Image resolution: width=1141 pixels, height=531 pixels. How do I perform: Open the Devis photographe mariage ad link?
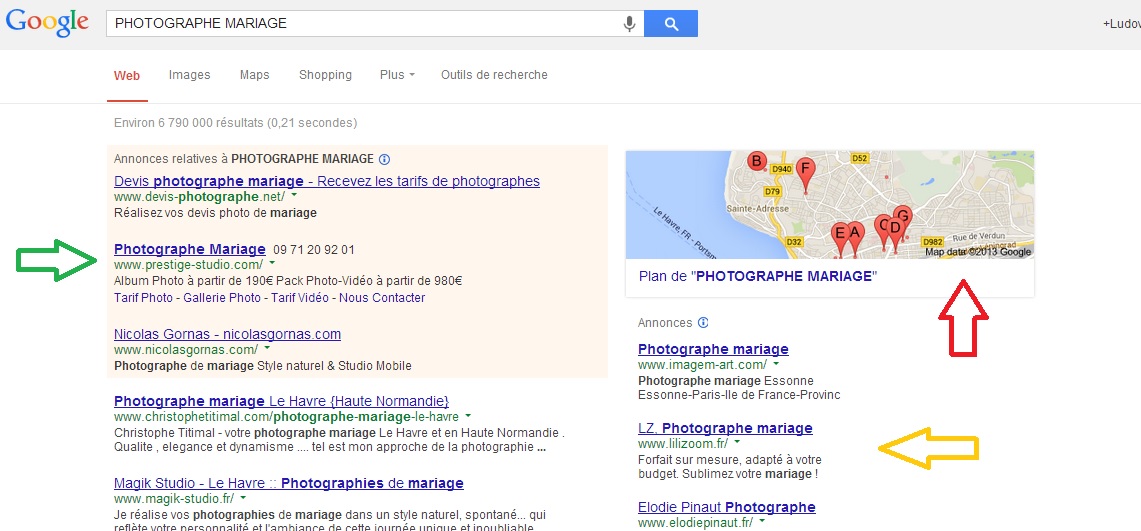[x=327, y=181]
